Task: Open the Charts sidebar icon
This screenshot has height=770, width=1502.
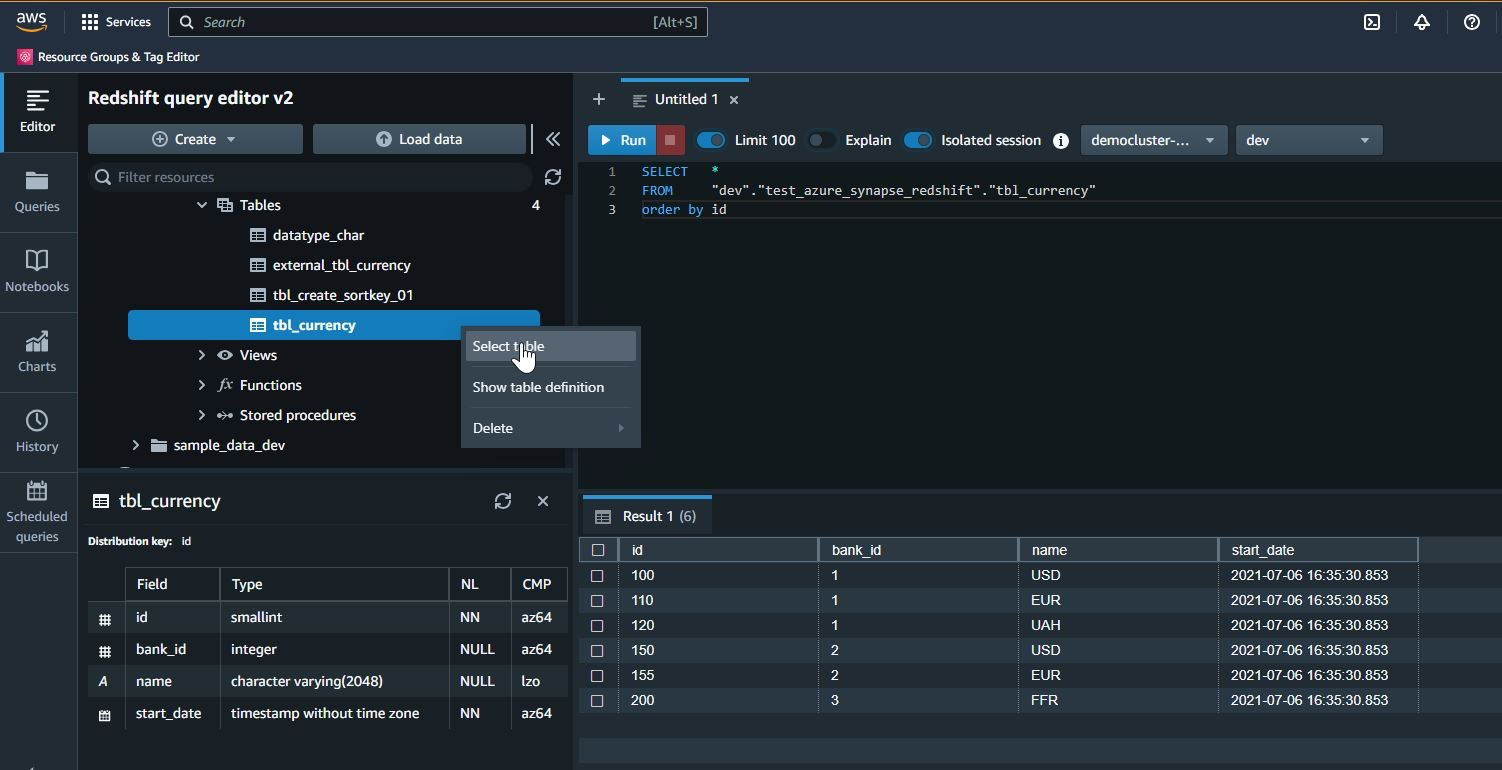Action: point(37,351)
